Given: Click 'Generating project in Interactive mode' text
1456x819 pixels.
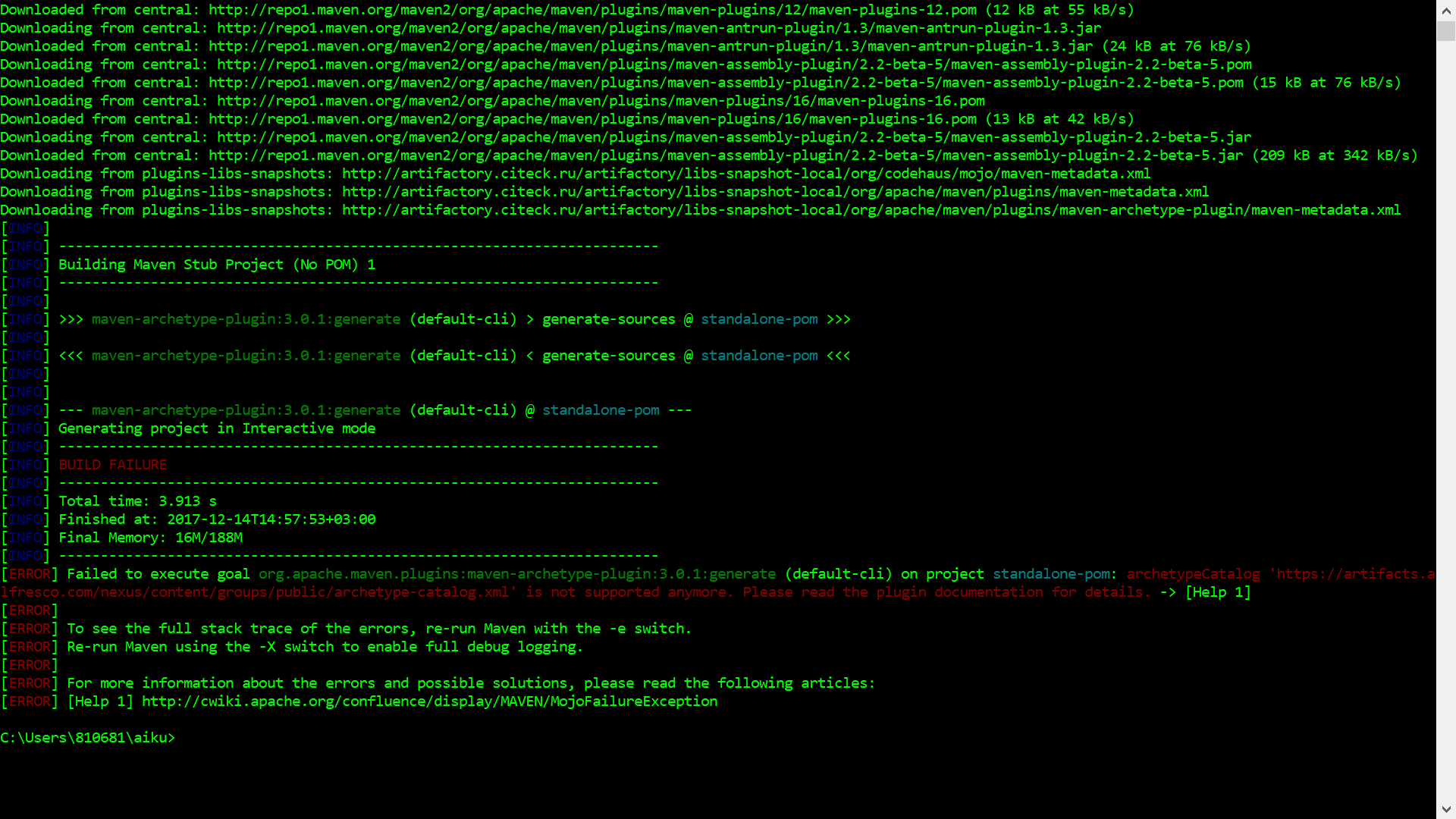Looking at the screenshot, I should (x=216, y=428).
